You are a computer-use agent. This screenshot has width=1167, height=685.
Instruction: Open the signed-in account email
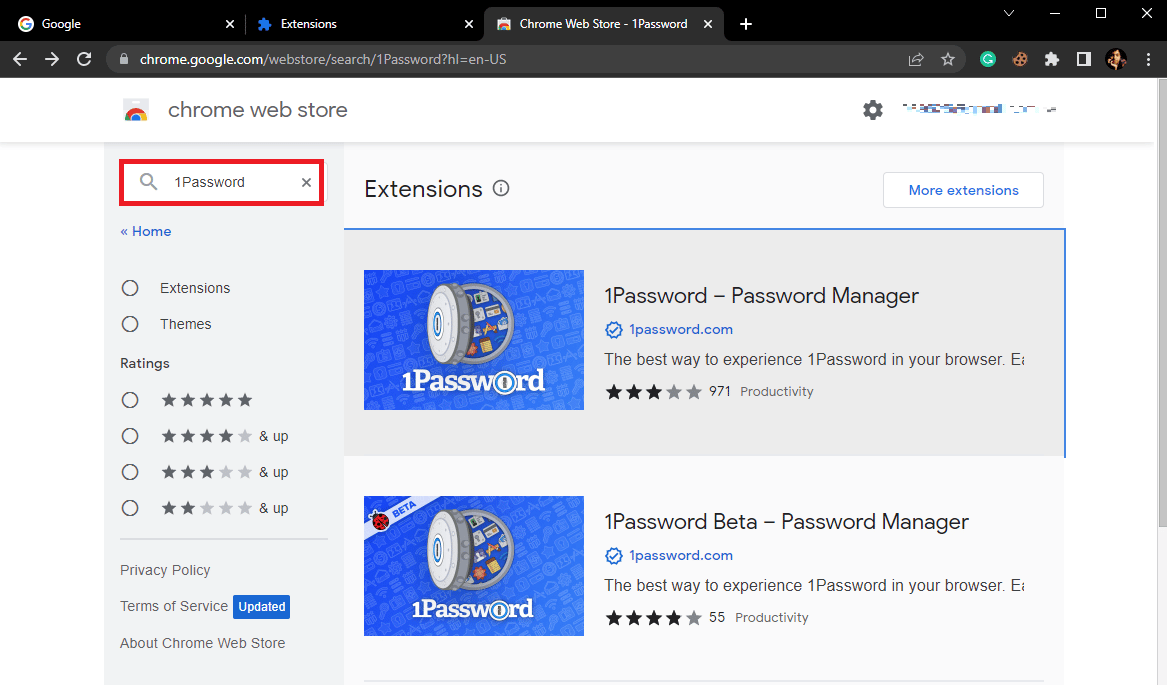[979, 109]
